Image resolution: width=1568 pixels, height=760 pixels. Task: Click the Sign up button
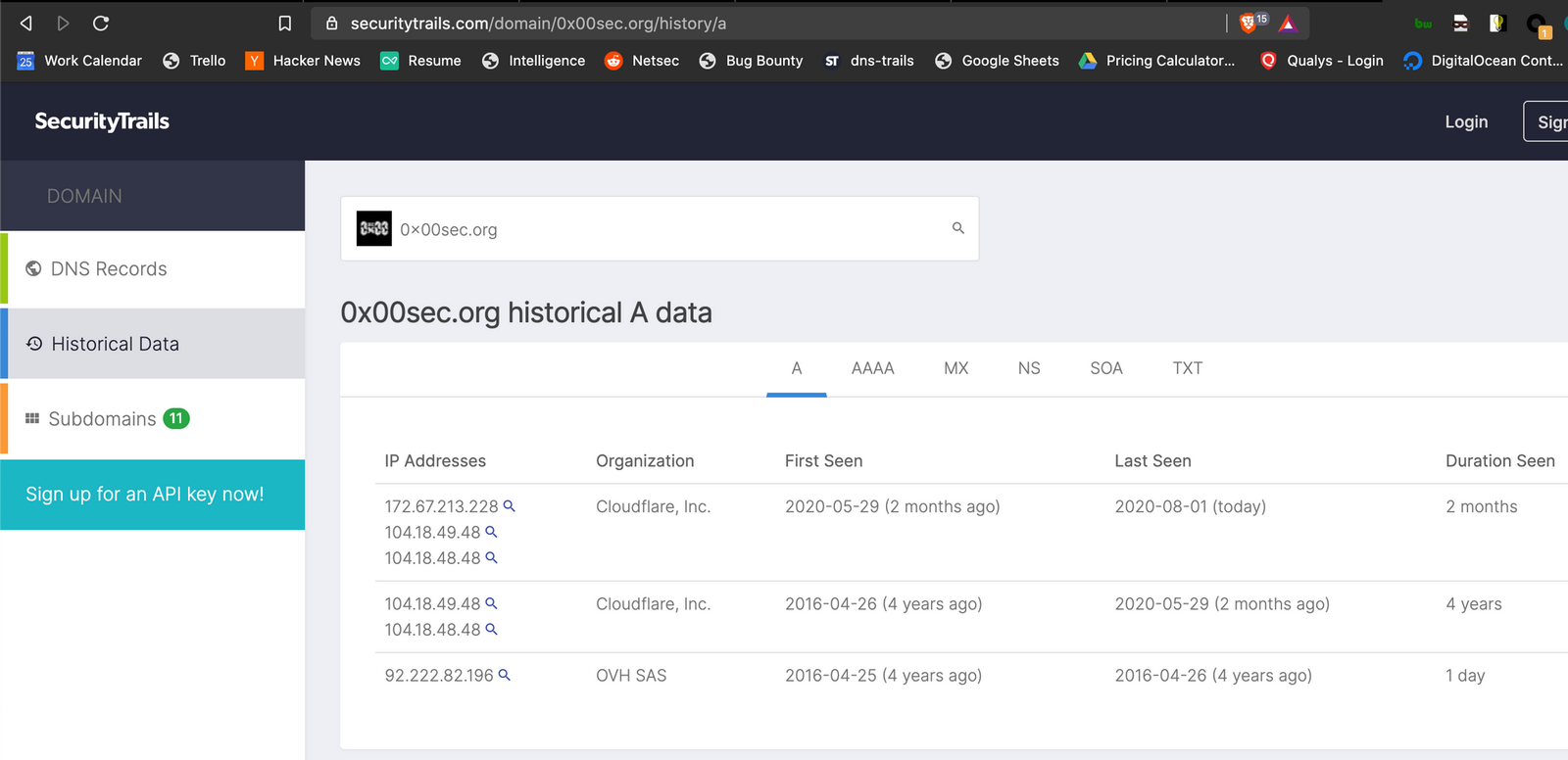pyautogui.click(x=1546, y=121)
